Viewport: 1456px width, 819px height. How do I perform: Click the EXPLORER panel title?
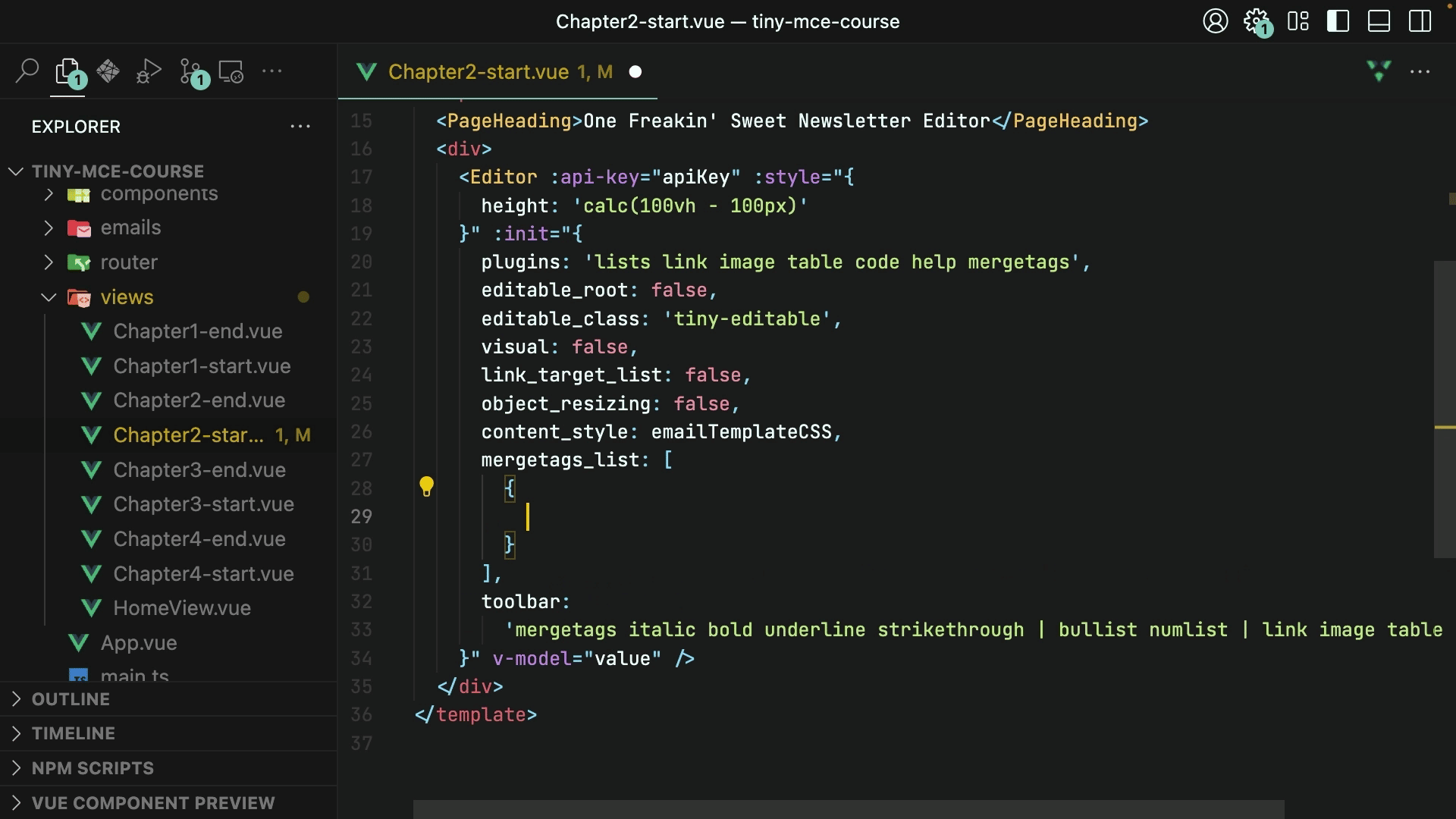(76, 127)
